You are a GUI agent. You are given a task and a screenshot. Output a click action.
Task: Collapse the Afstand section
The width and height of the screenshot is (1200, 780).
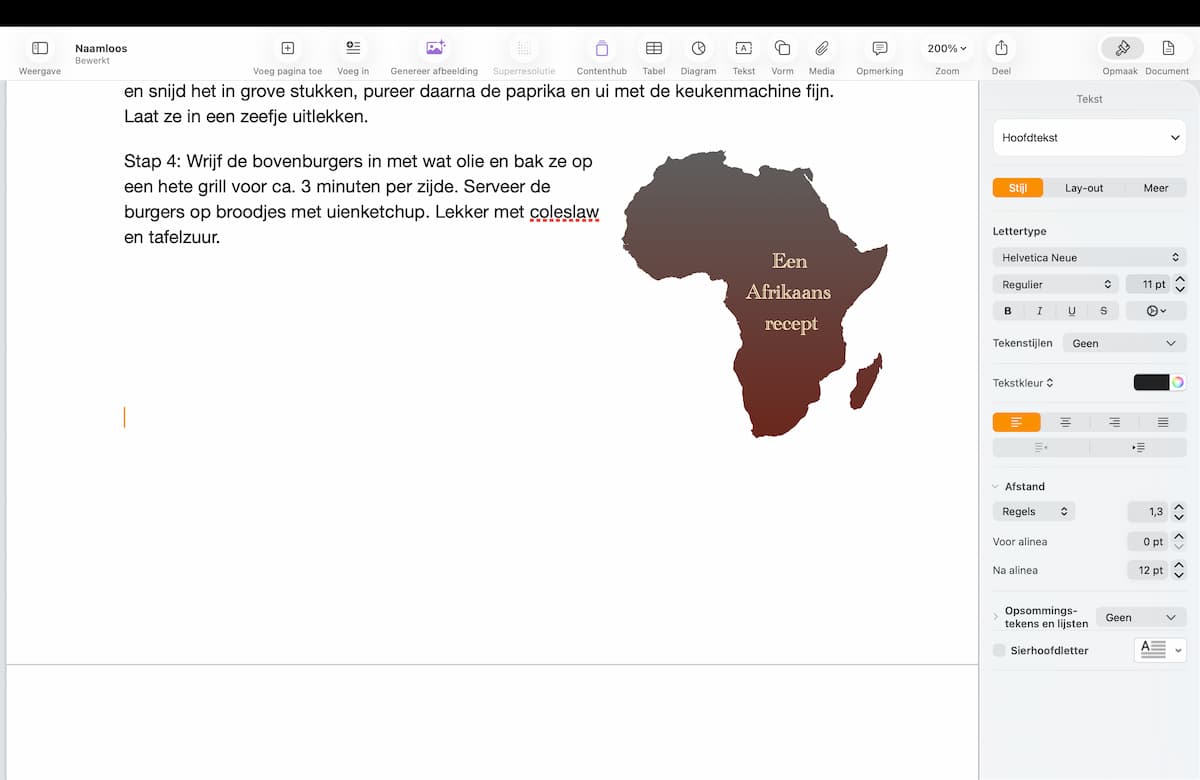coord(995,487)
